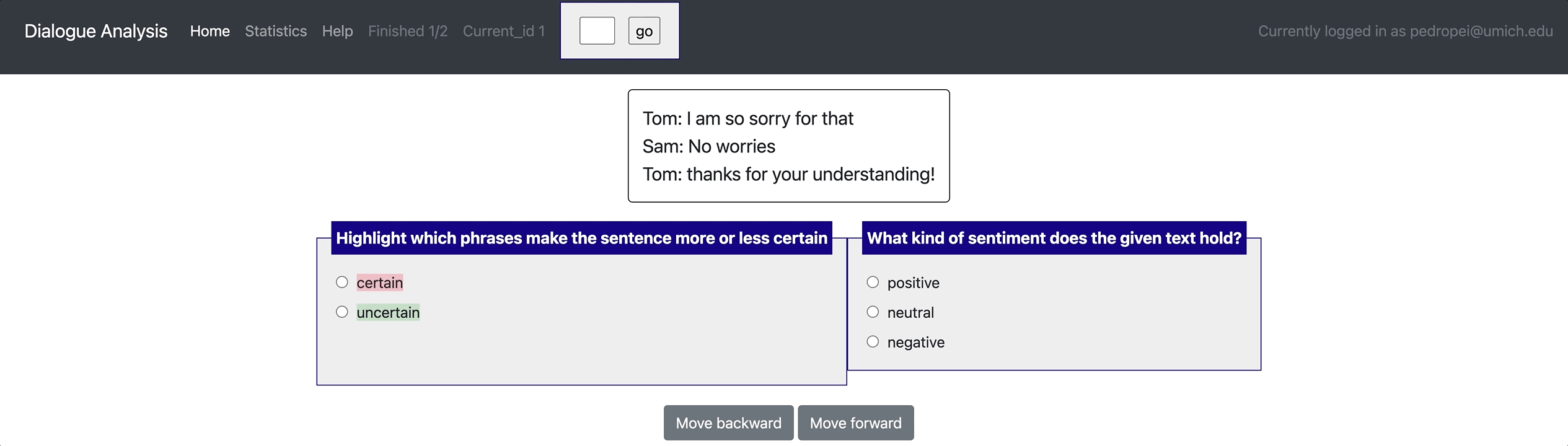Pick the 'negative' sentiment radio

coord(873,342)
